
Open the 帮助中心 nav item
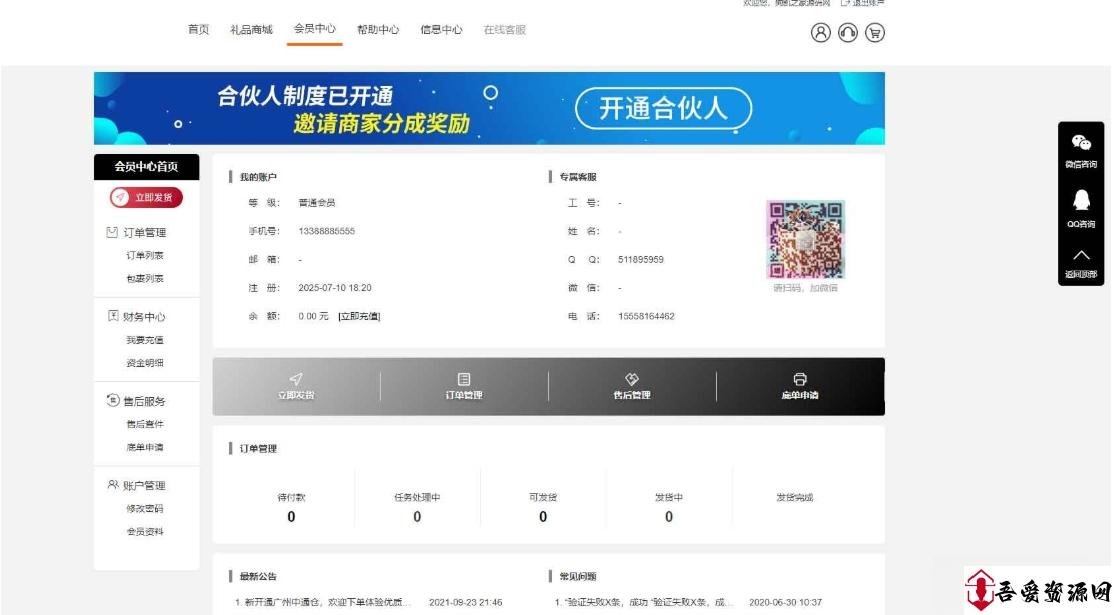(x=378, y=30)
